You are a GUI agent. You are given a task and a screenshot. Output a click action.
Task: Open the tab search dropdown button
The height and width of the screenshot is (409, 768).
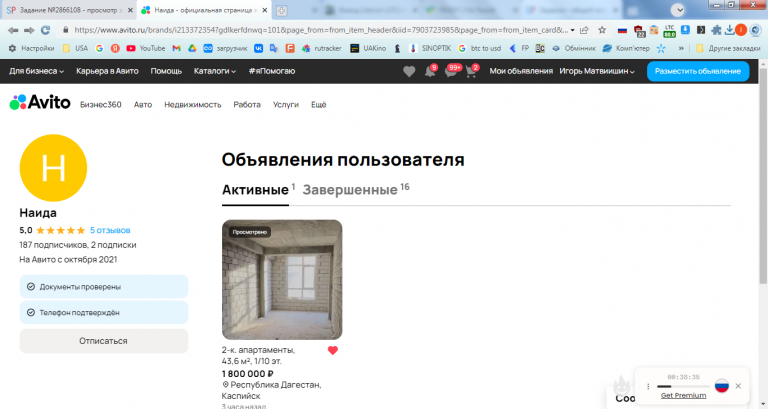pos(678,10)
